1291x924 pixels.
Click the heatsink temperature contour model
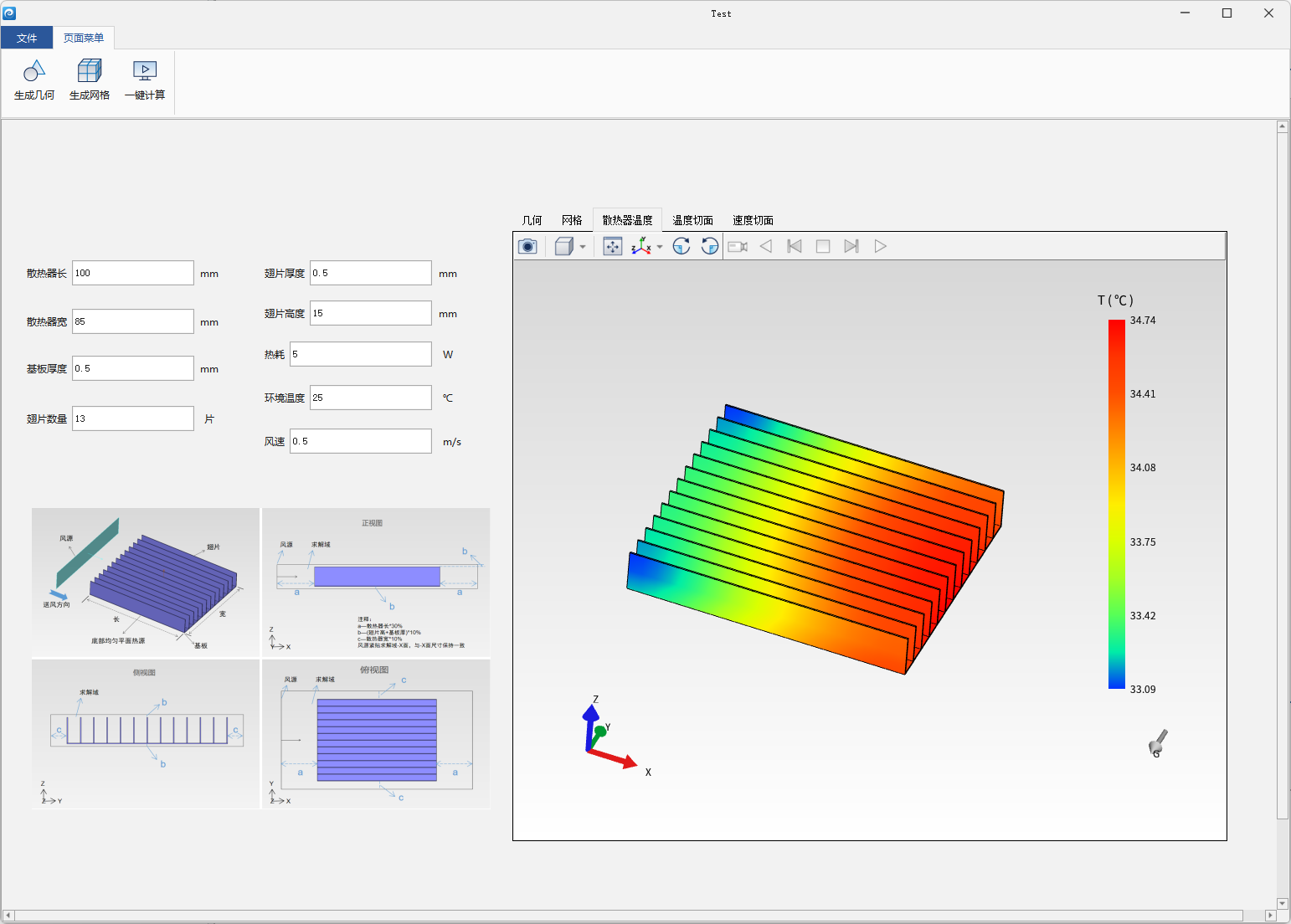pos(815,539)
